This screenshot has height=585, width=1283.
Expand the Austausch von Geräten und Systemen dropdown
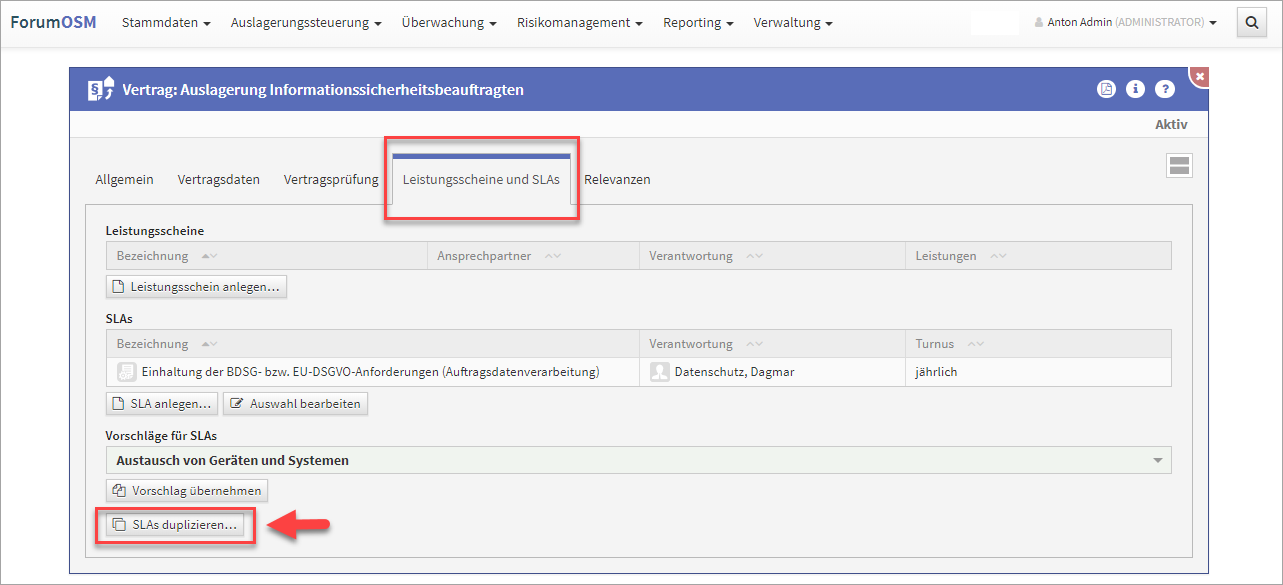coord(1158,461)
